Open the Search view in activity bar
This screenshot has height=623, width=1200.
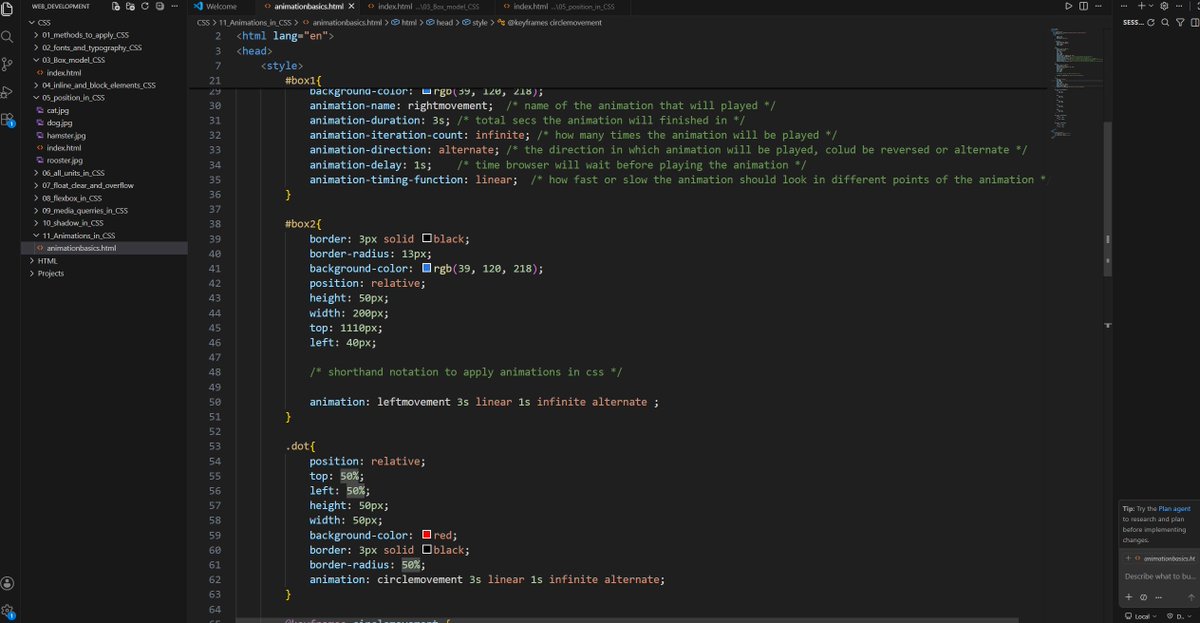[7, 36]
